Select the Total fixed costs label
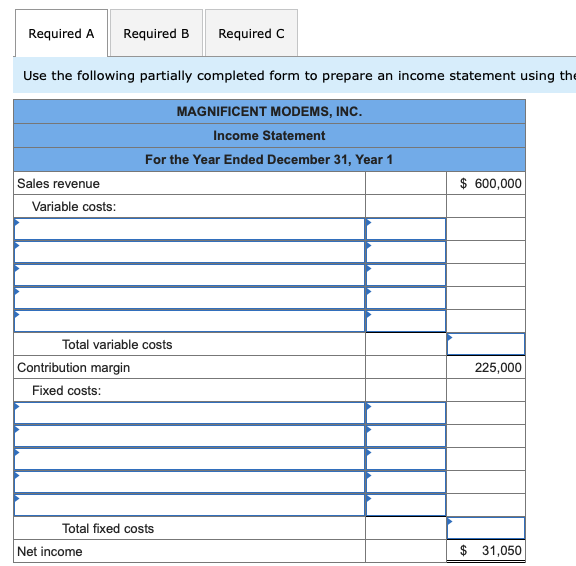This screenshot has width=576, height=566. [108, 529]
